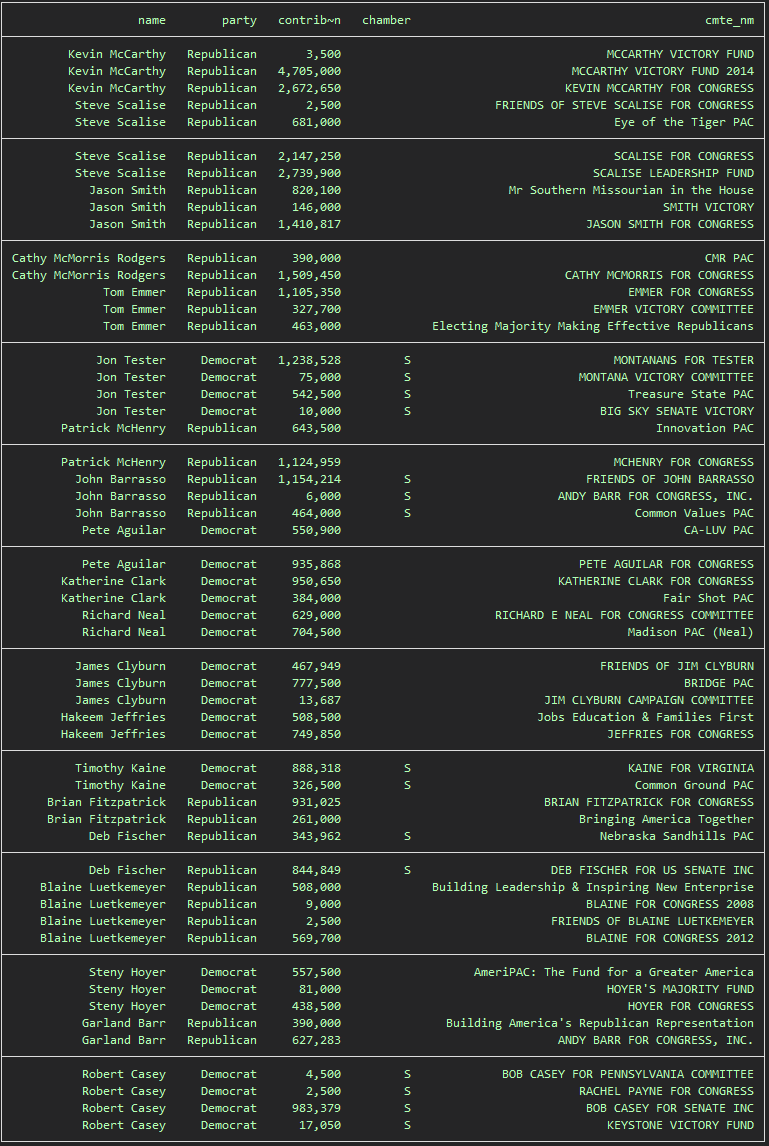
Task: Click 'PETE AGUILAR FOR CONGRESS' cell
Action: pos(666,564)
